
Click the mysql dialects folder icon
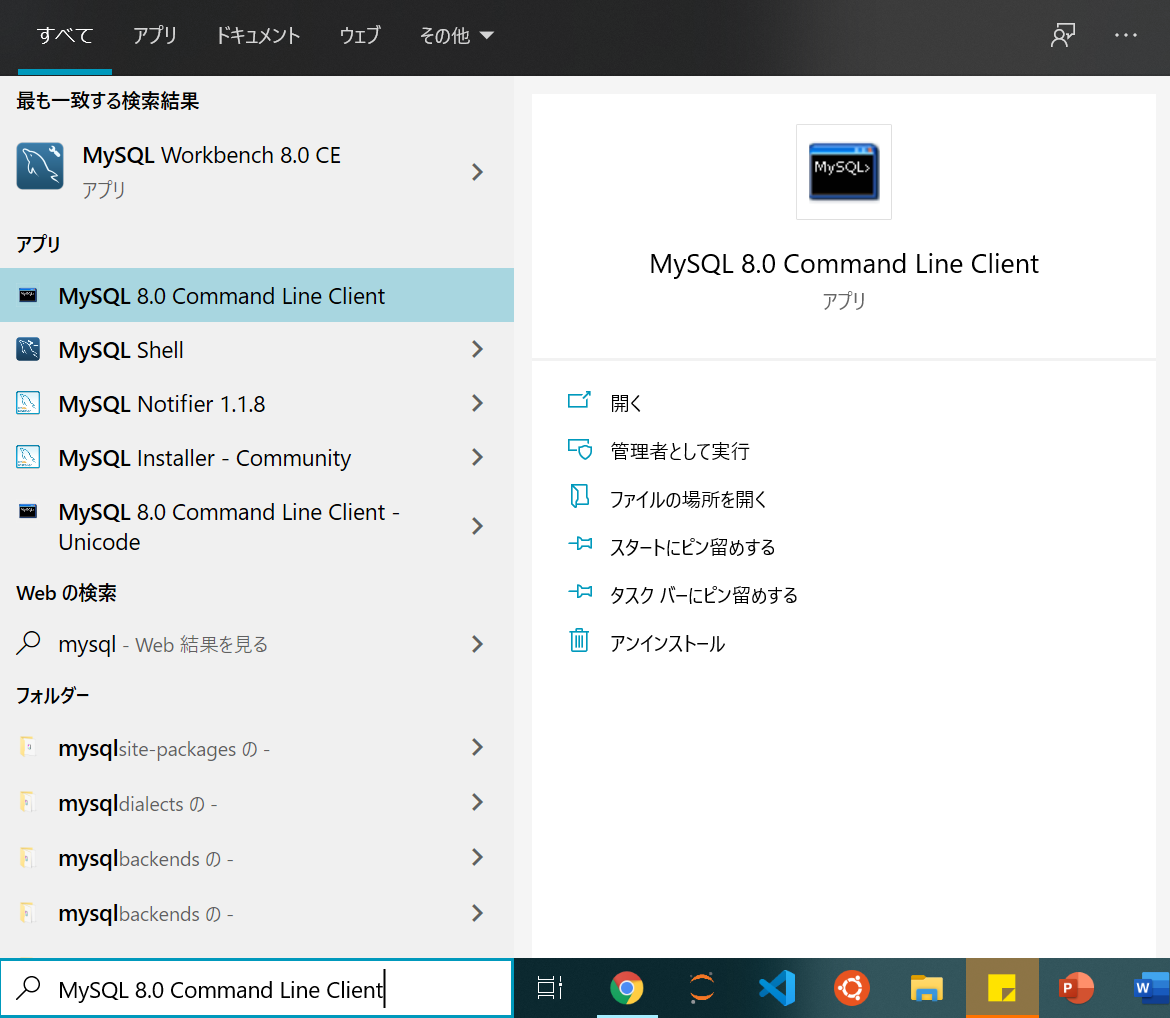28,802
